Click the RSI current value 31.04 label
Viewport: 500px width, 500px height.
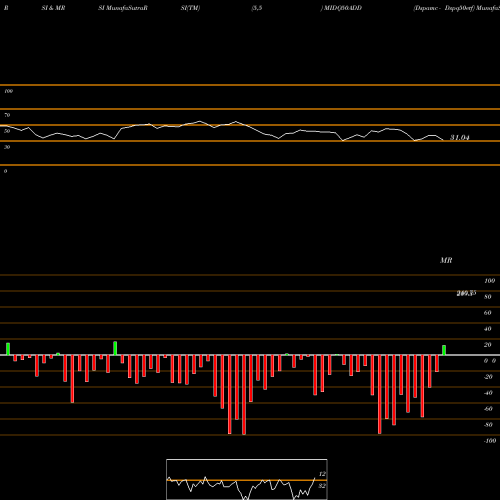460,137
